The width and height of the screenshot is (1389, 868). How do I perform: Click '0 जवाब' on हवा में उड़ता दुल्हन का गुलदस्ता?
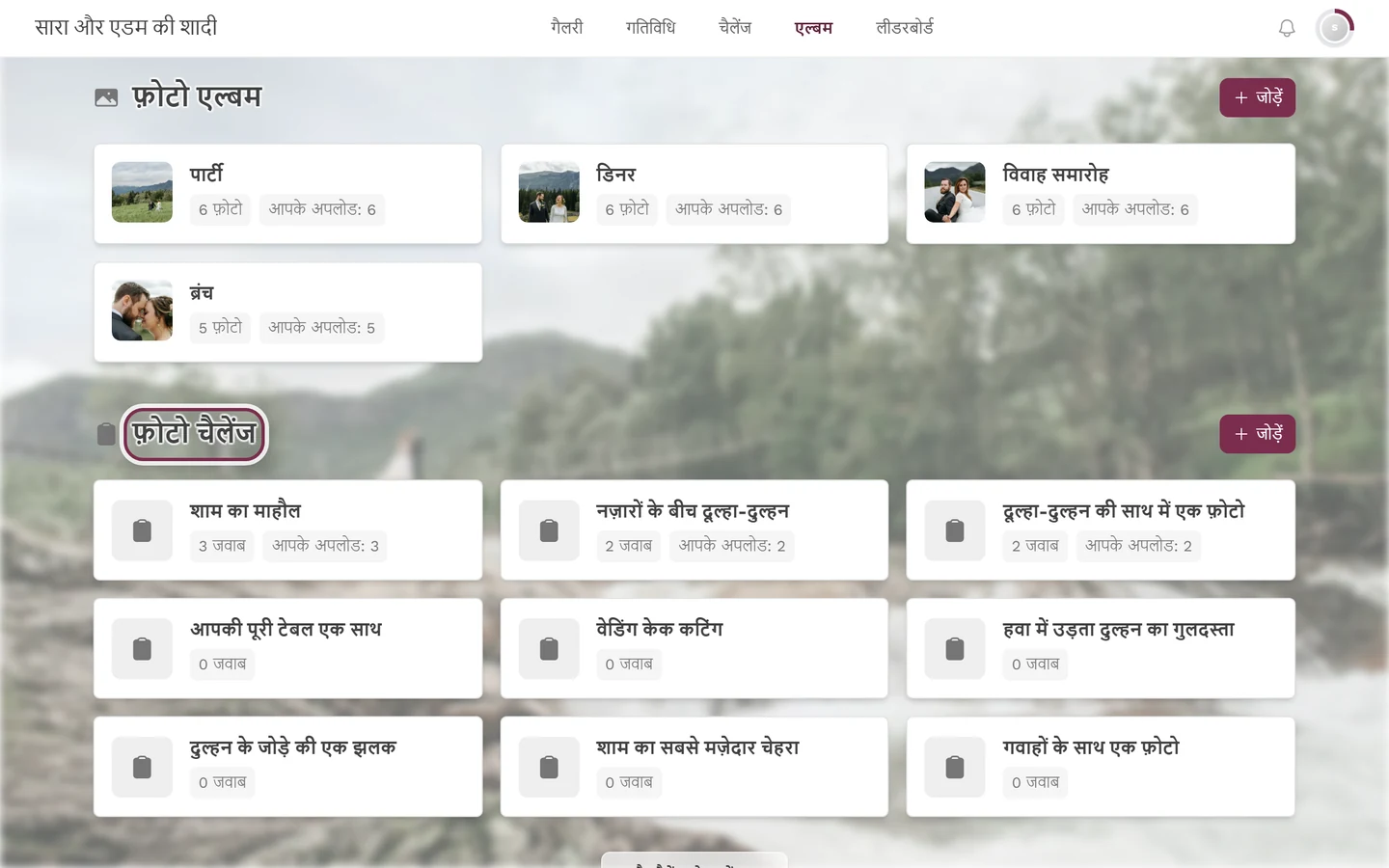tap(1036, 665)
